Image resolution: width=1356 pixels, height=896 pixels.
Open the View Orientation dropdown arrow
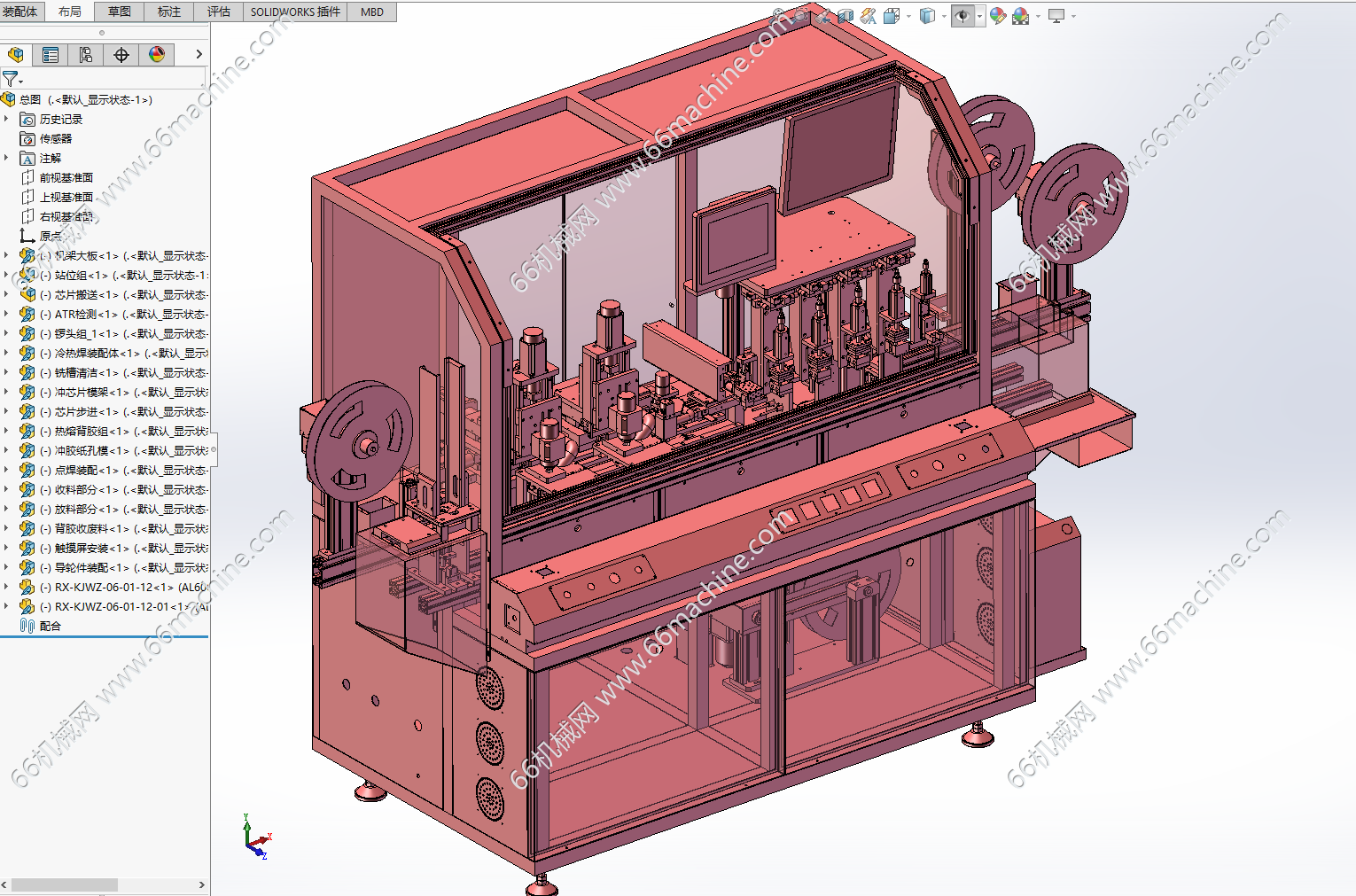tap(908, 16)
